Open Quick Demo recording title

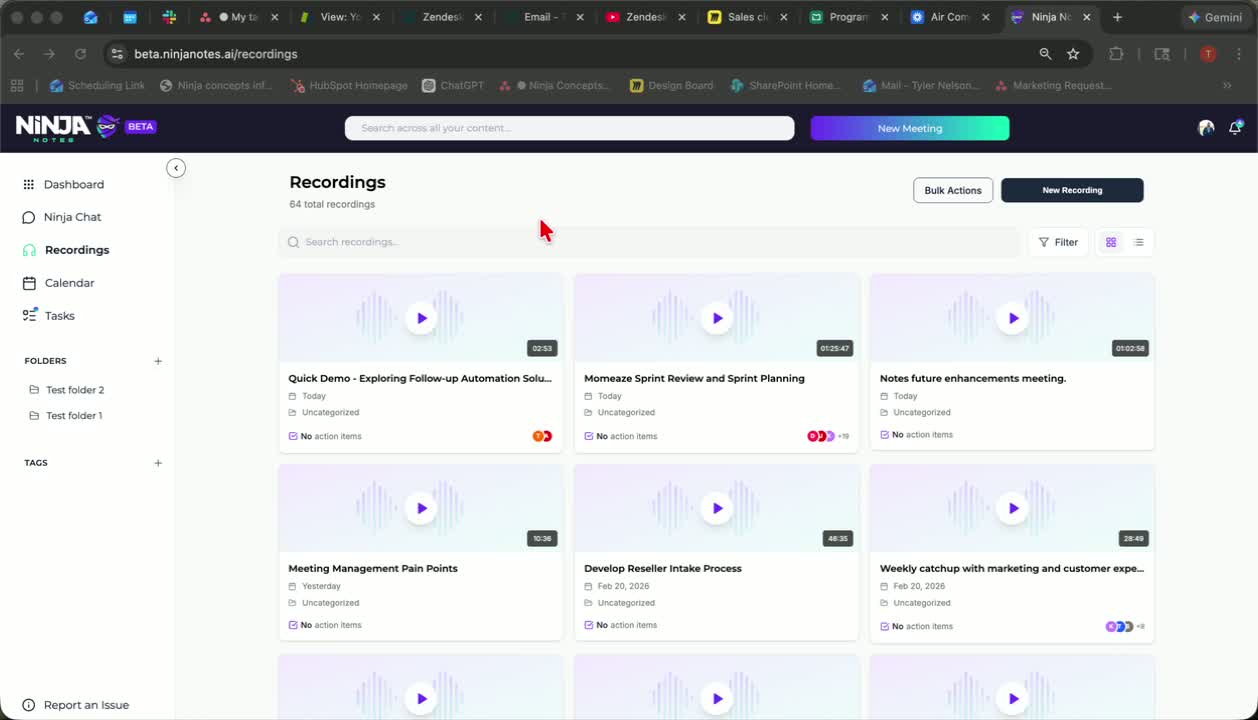(x=420, y=378)
